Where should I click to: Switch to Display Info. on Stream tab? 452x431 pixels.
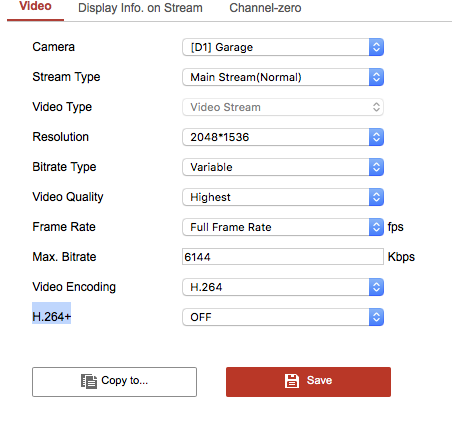click(x=140, y=8)
